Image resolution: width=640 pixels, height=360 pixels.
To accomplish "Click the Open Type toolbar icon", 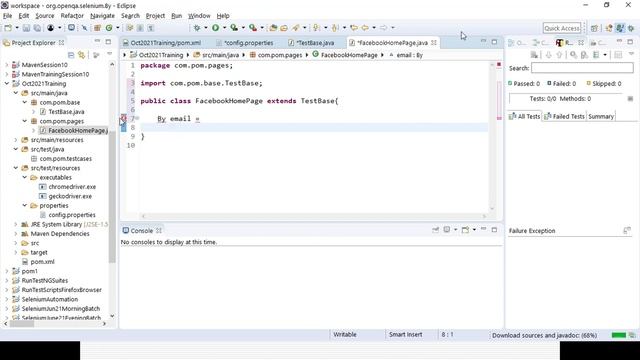I will click(x=273, y=28).
